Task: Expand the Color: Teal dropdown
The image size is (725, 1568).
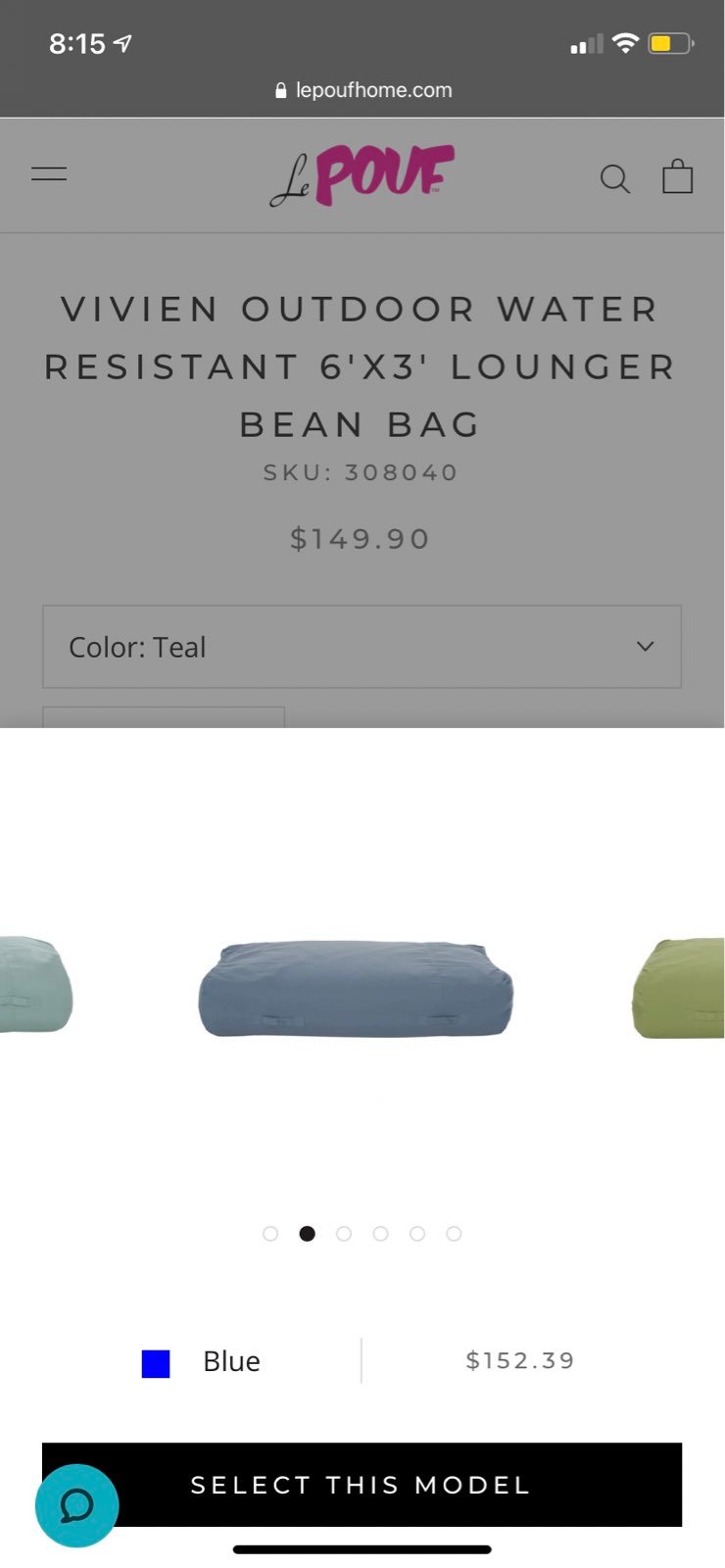Action: (362, 647)
